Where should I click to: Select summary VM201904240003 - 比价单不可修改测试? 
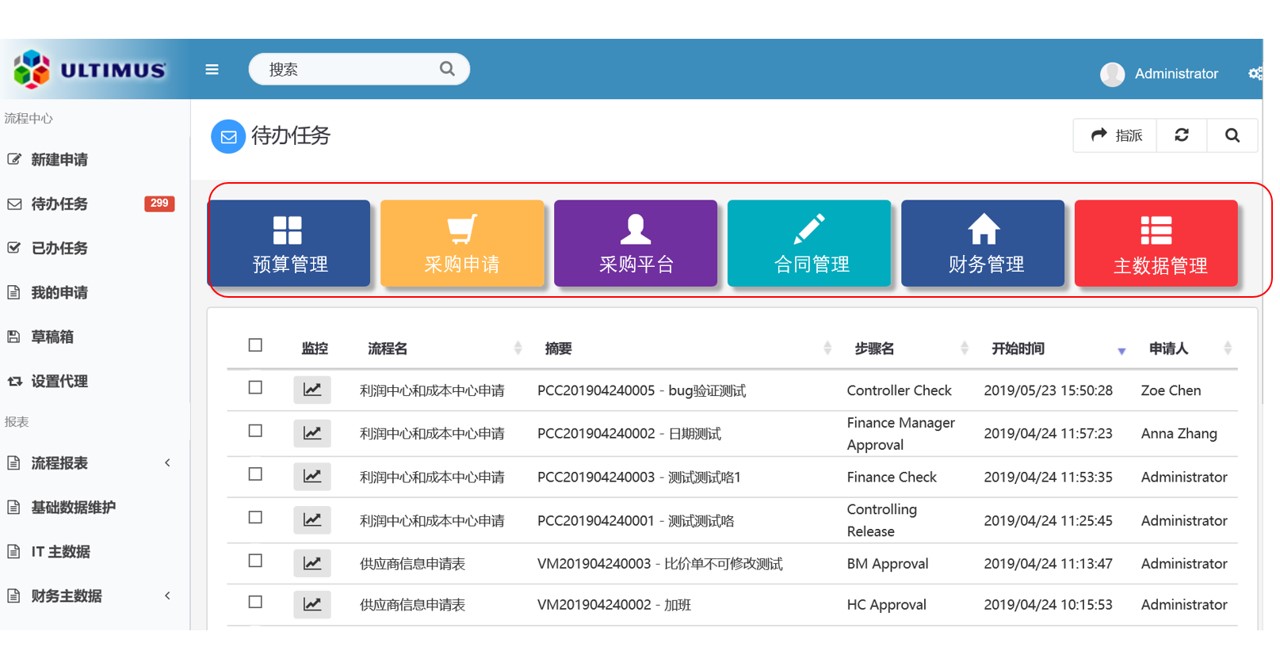[x=660, y=564]
